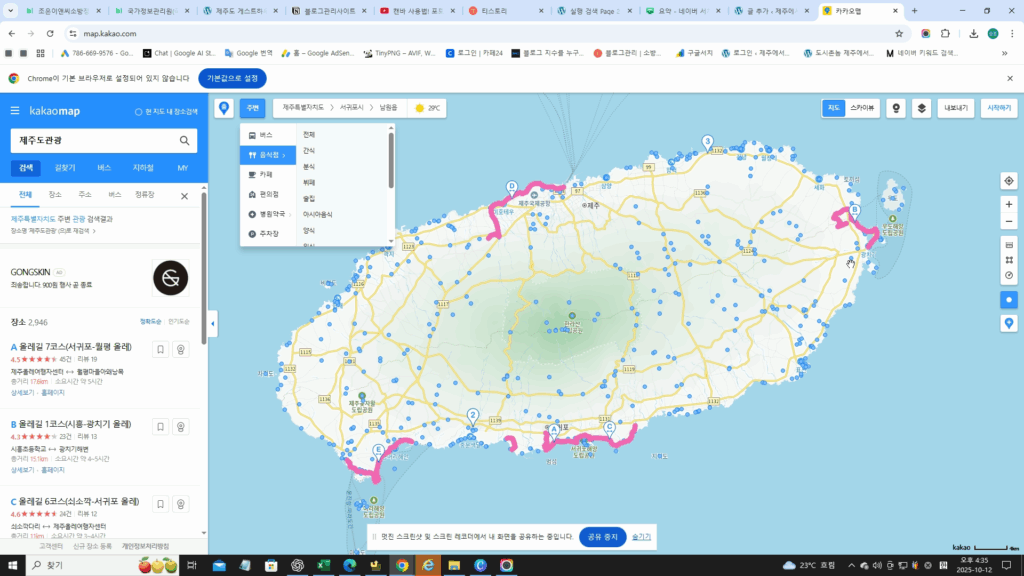
Task: Open the kakaomap hamburger menu
Action: point(14,111)
